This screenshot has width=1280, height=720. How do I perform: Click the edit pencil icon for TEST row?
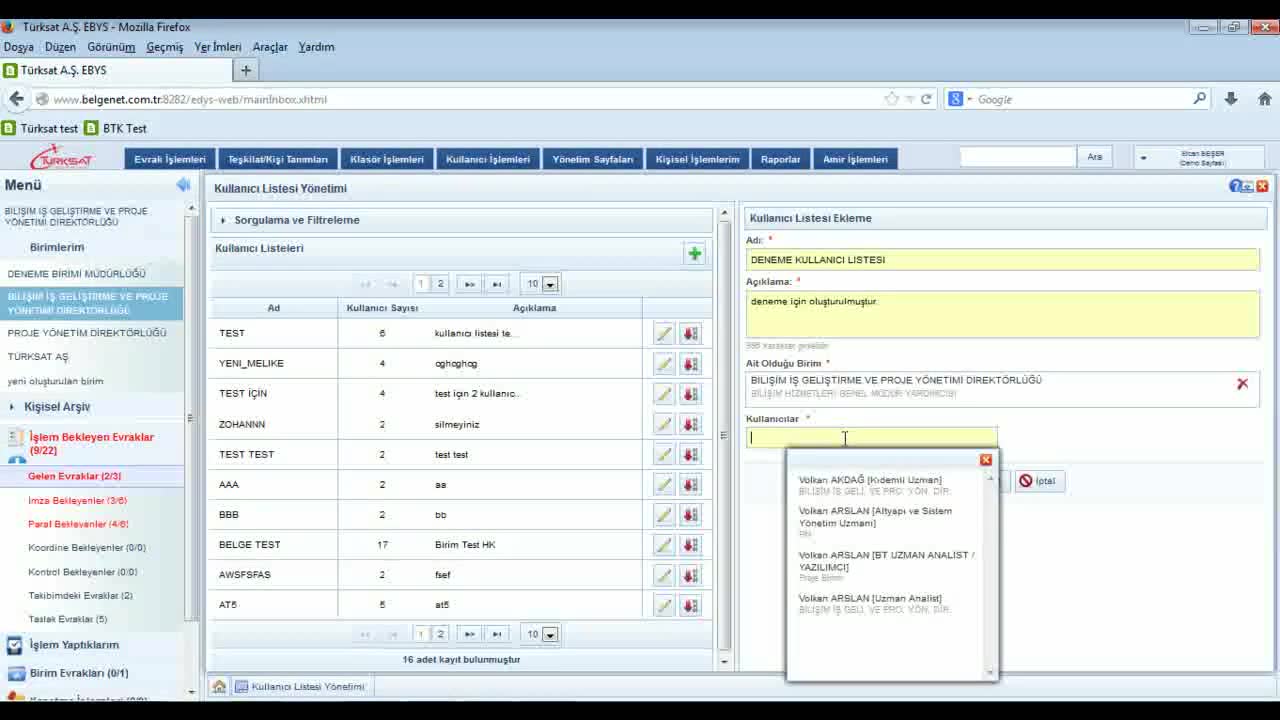(664, 334)
